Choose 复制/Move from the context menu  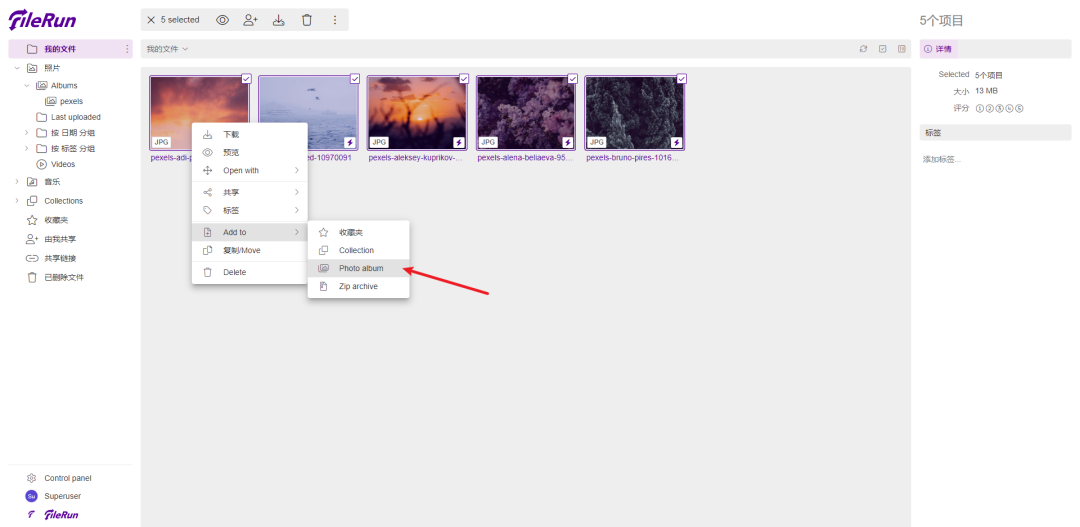[249, 250]
